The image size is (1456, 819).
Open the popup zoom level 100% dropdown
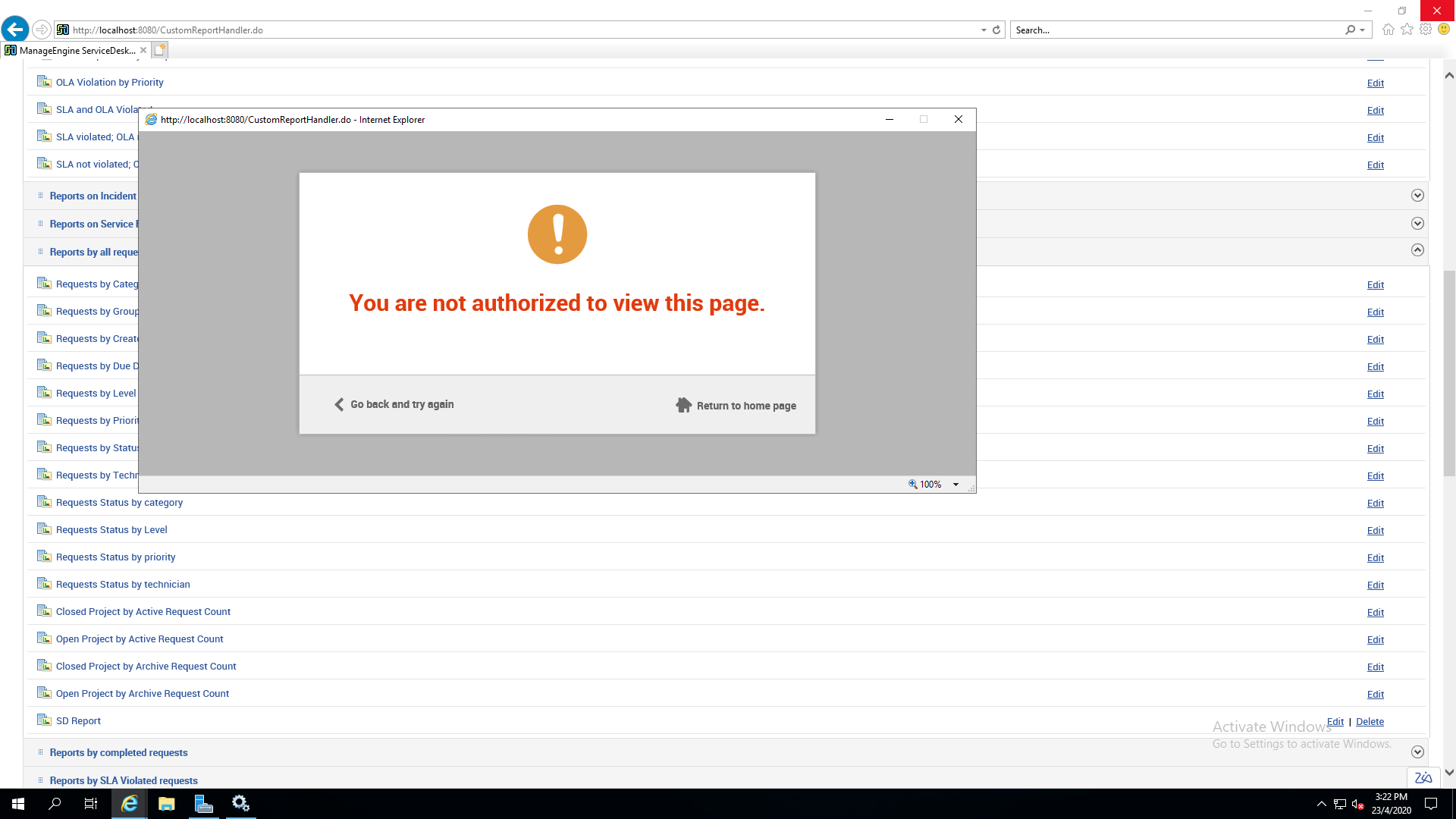(955, 485)
